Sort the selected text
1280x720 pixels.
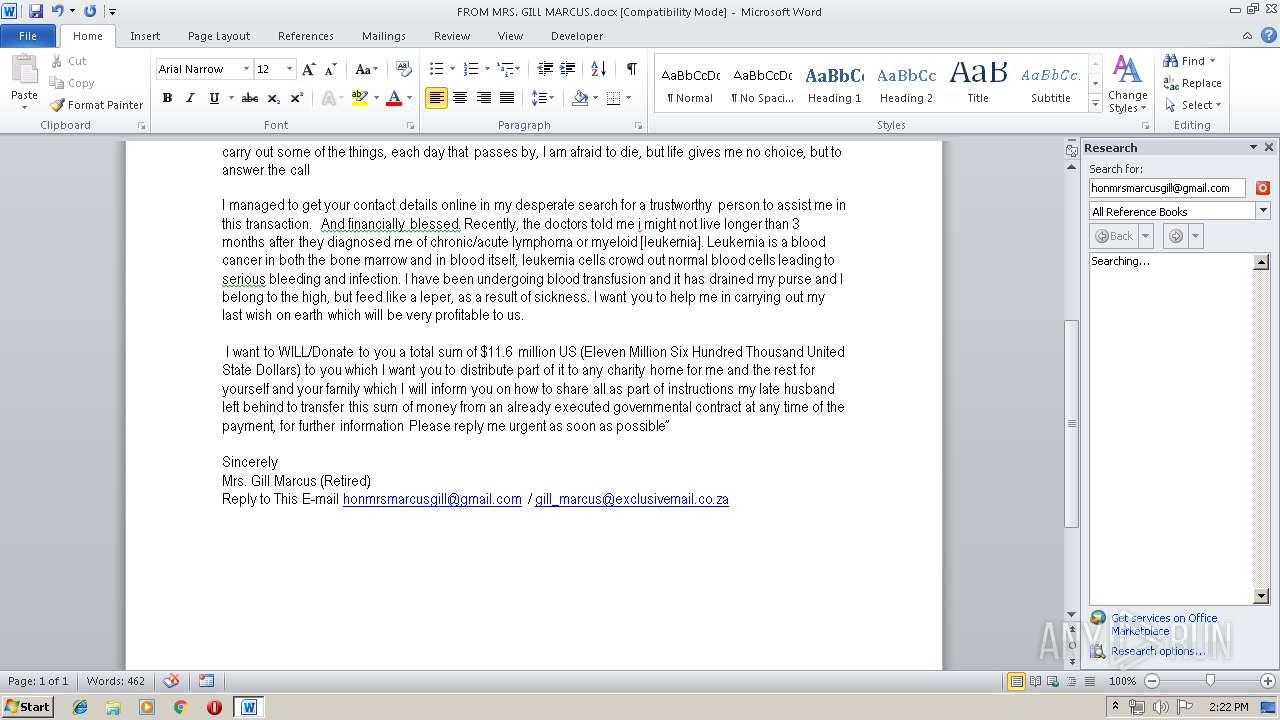click(x=599, y=69)
